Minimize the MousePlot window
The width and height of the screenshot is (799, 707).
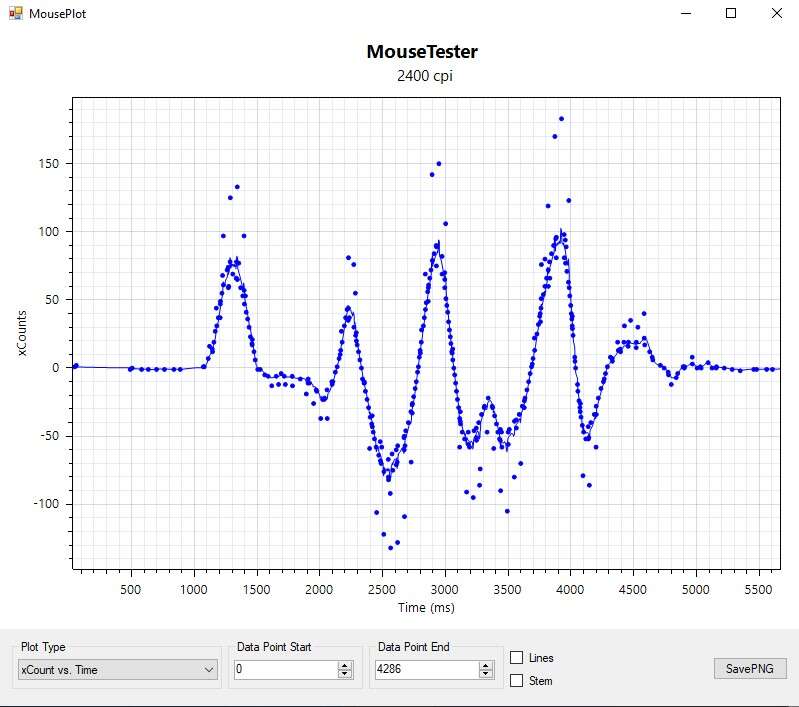[686, 14]
